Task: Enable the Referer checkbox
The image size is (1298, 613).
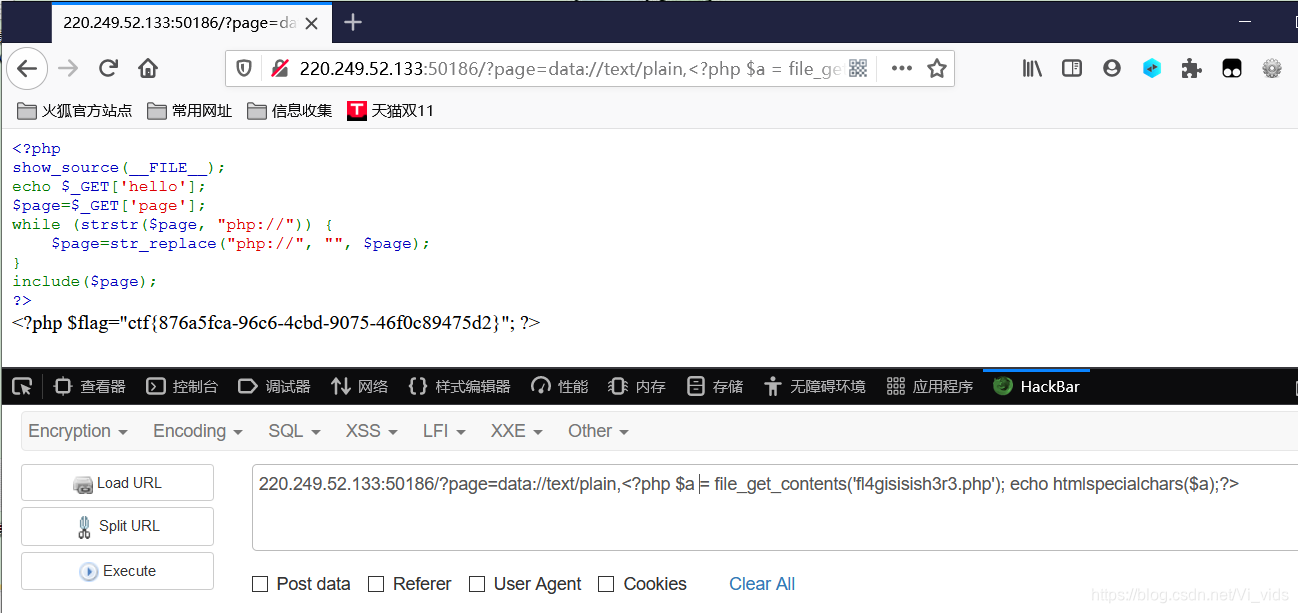Action: [376, 584]
